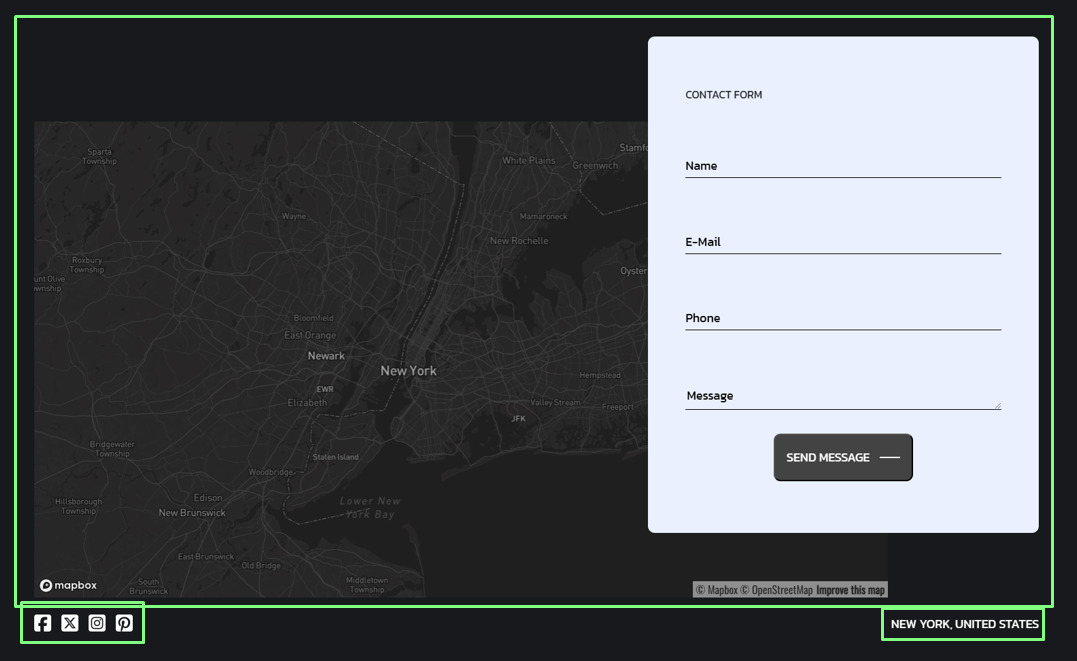
Task: Click into the E-Mail field
Action: [x=842, y=242]
